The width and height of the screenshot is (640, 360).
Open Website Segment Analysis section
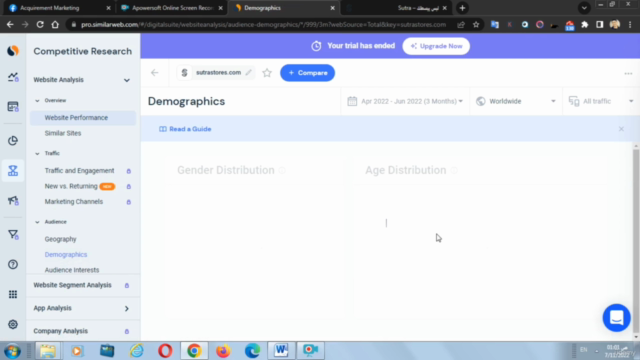(72, 285)
